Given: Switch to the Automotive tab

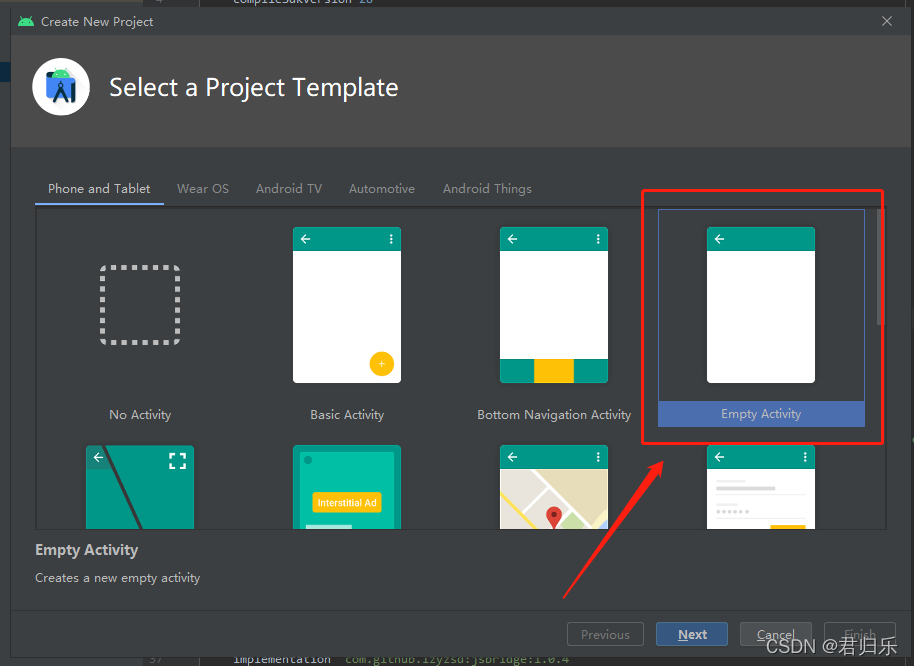Looking at the screenshot, I should pyautogui.click(x=381, y=188).
